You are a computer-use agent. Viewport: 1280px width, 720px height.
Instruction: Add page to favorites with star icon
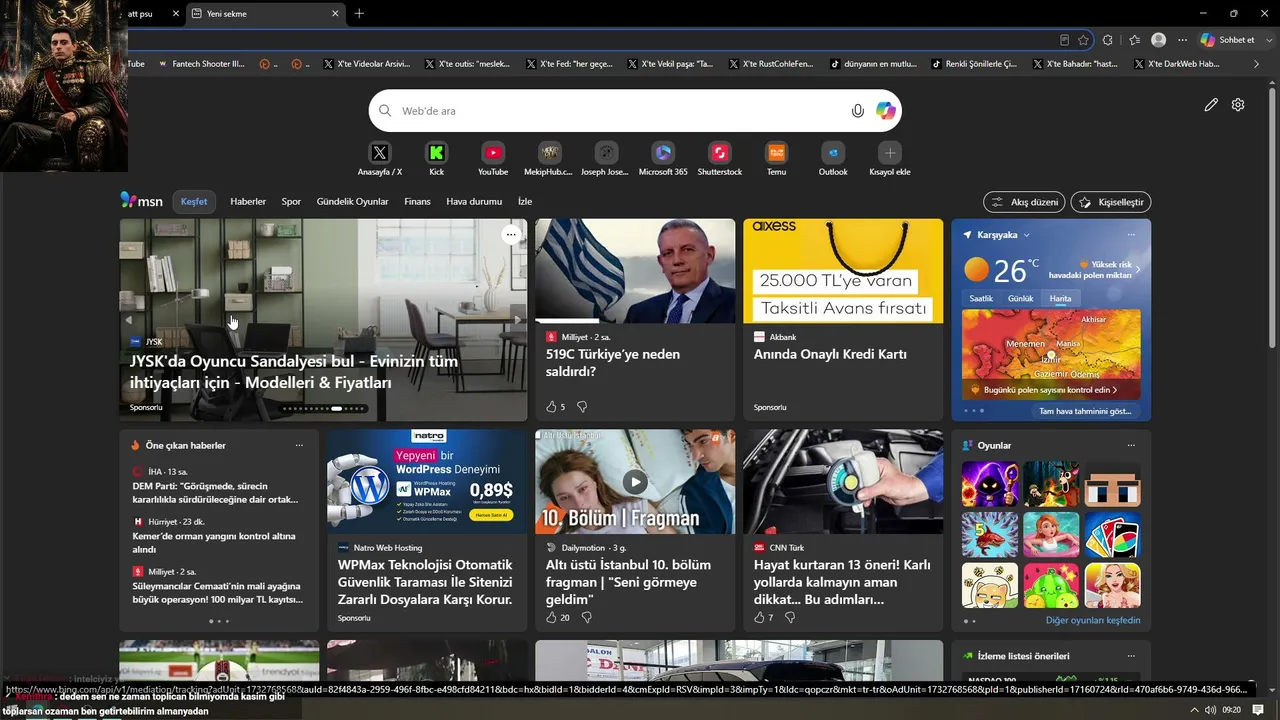point(1083,40)
